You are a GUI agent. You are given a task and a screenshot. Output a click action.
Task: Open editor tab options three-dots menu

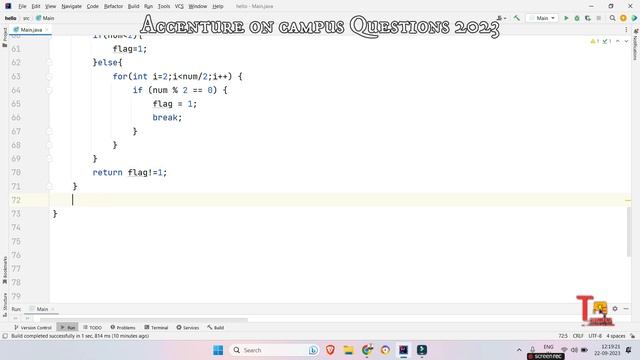tap(626, 30)
